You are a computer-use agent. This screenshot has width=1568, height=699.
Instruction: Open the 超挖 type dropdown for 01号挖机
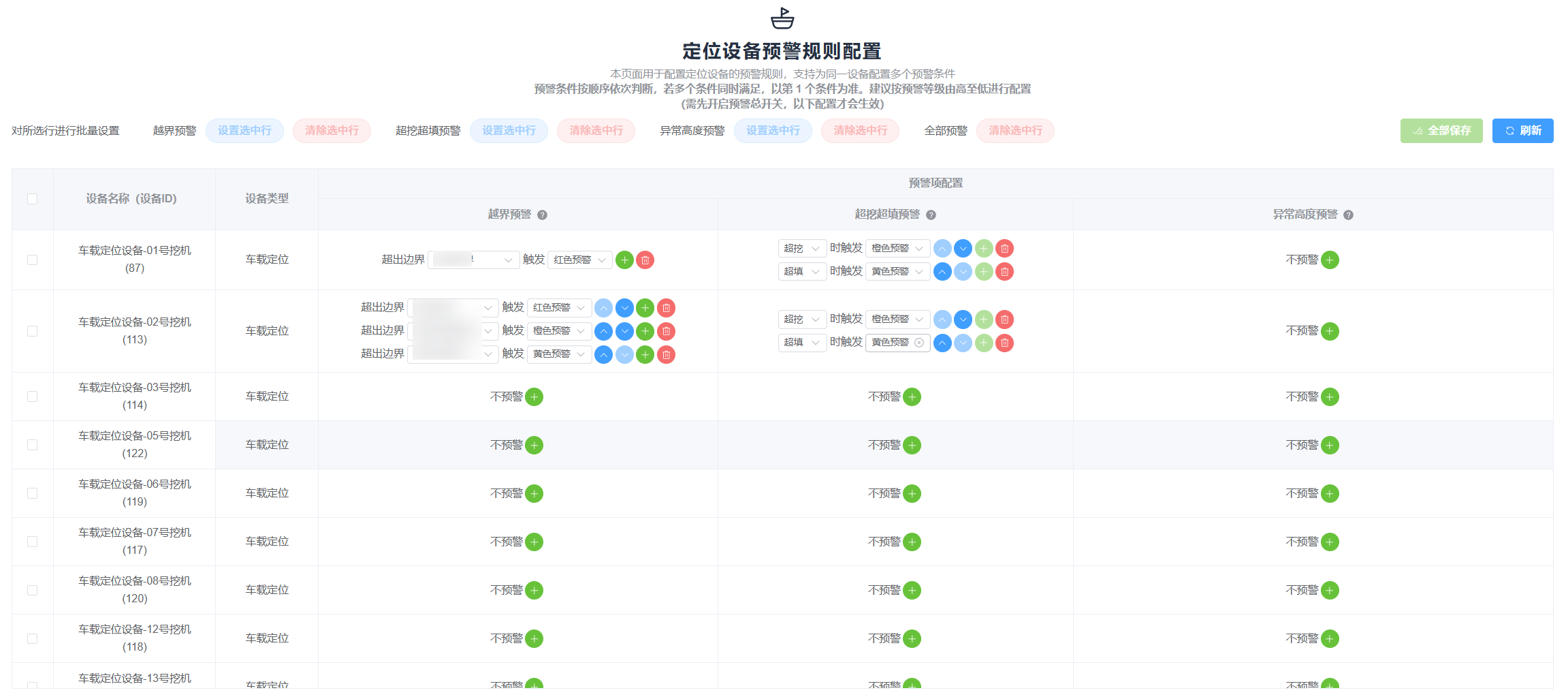[x=802, y=249]
